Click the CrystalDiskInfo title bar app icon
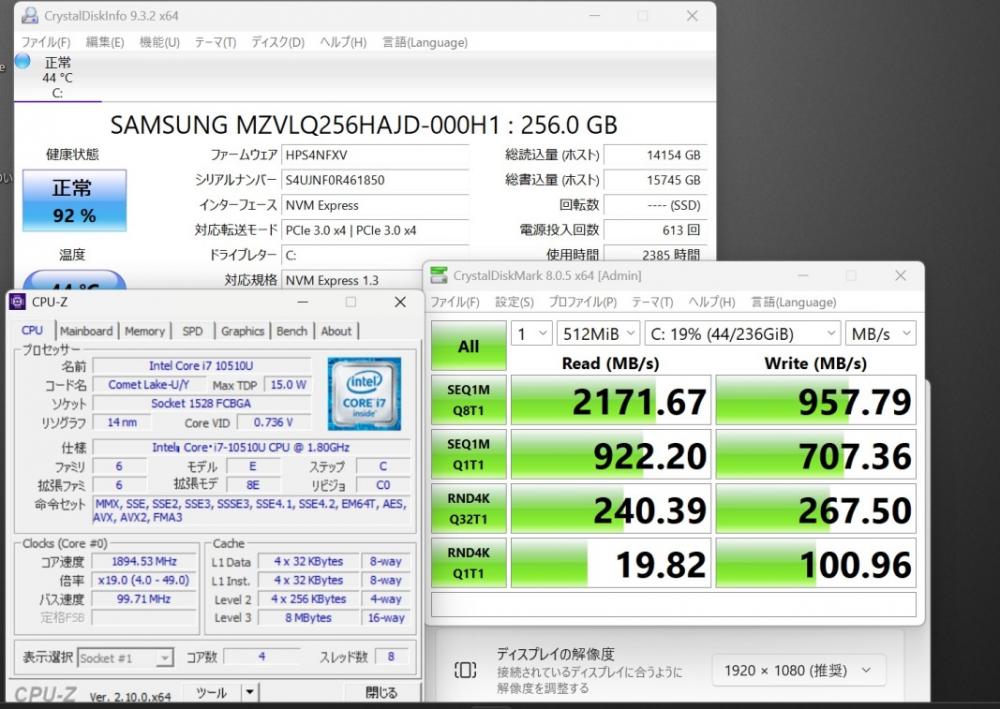1000x709 pixels. pyautogui.click(x=29, y=15)
